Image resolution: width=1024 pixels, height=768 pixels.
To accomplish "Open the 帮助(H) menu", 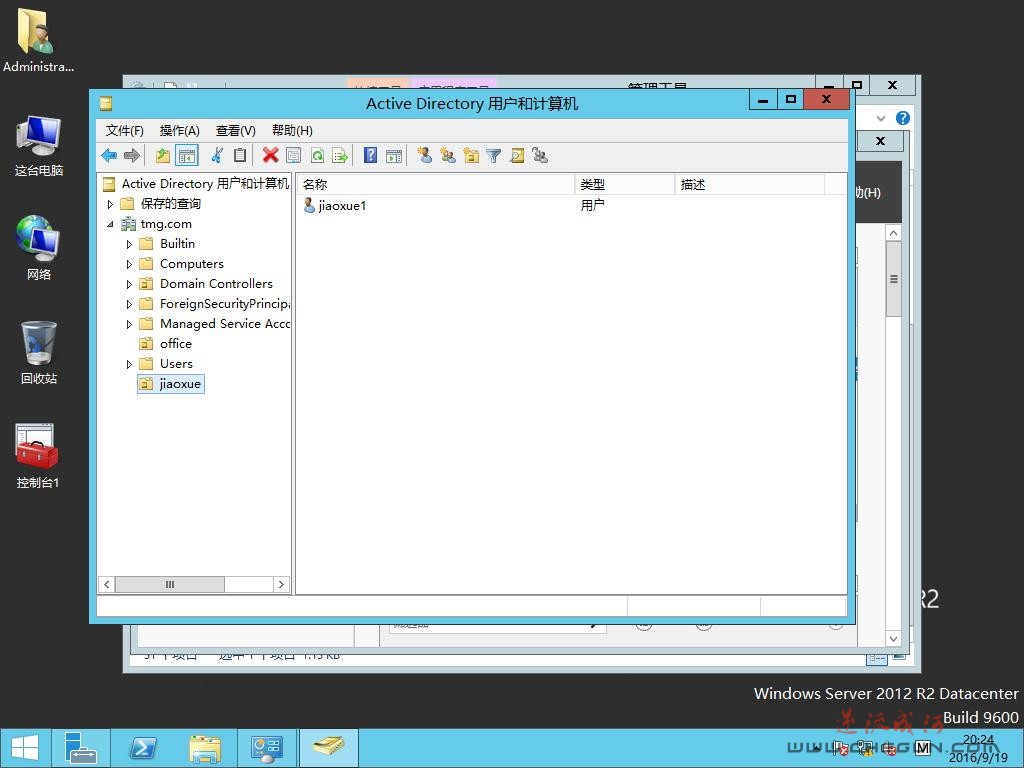I will click(x=292, y=131).
